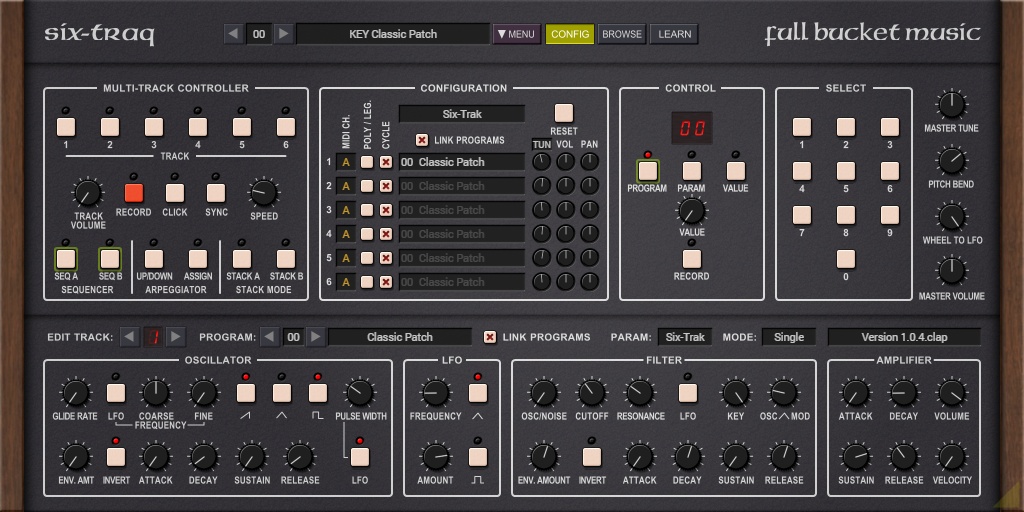Enable STACK A mode

tap(242, 259)
